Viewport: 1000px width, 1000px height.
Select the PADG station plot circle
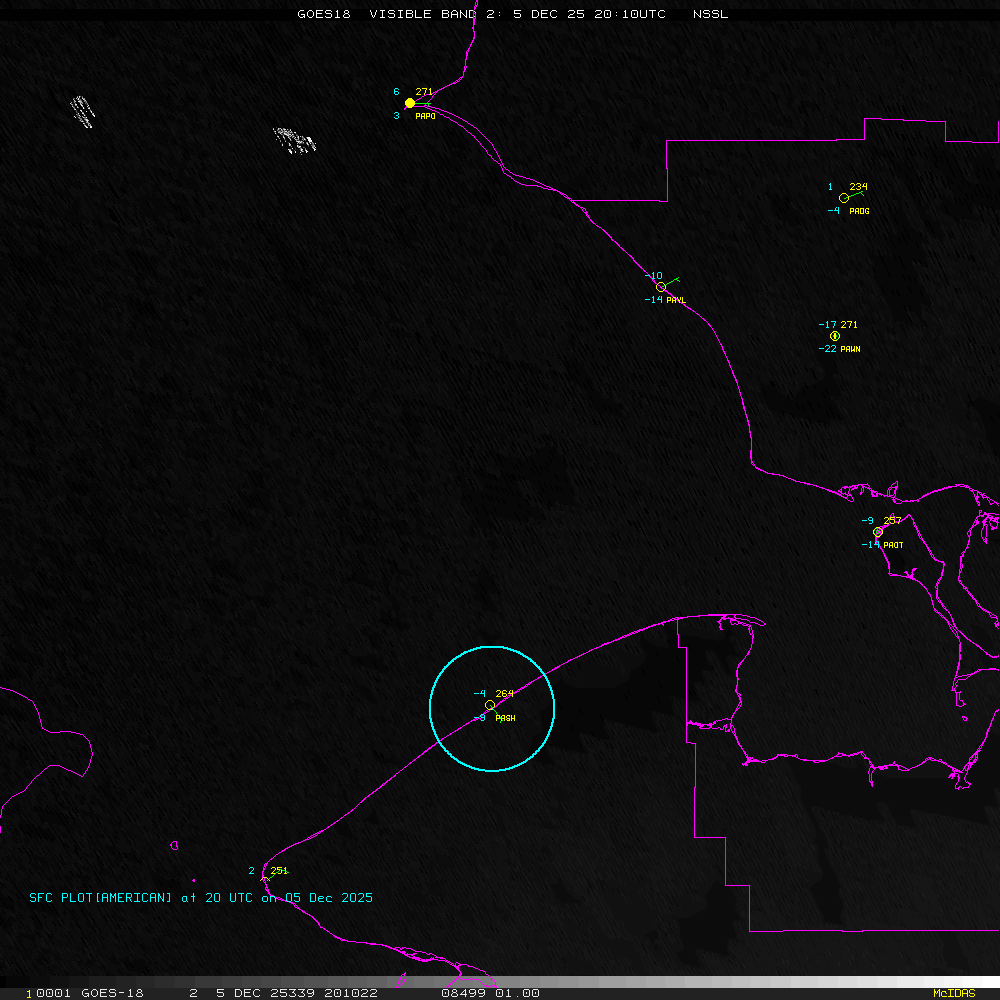[845, 198]
